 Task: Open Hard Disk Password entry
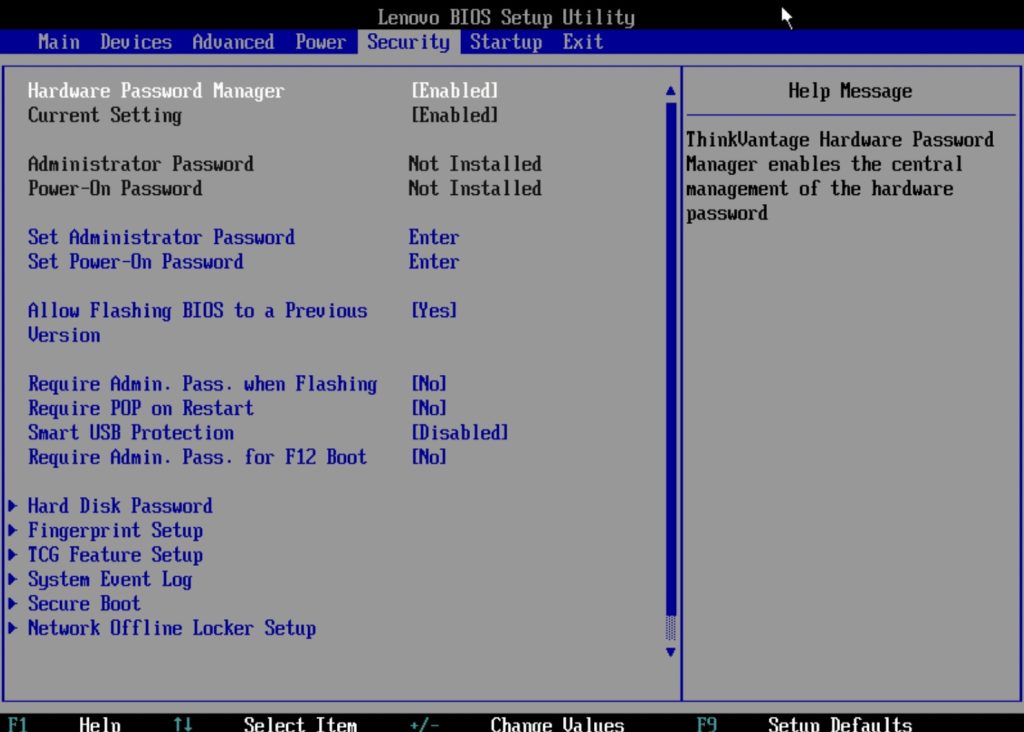pos(120,506)
